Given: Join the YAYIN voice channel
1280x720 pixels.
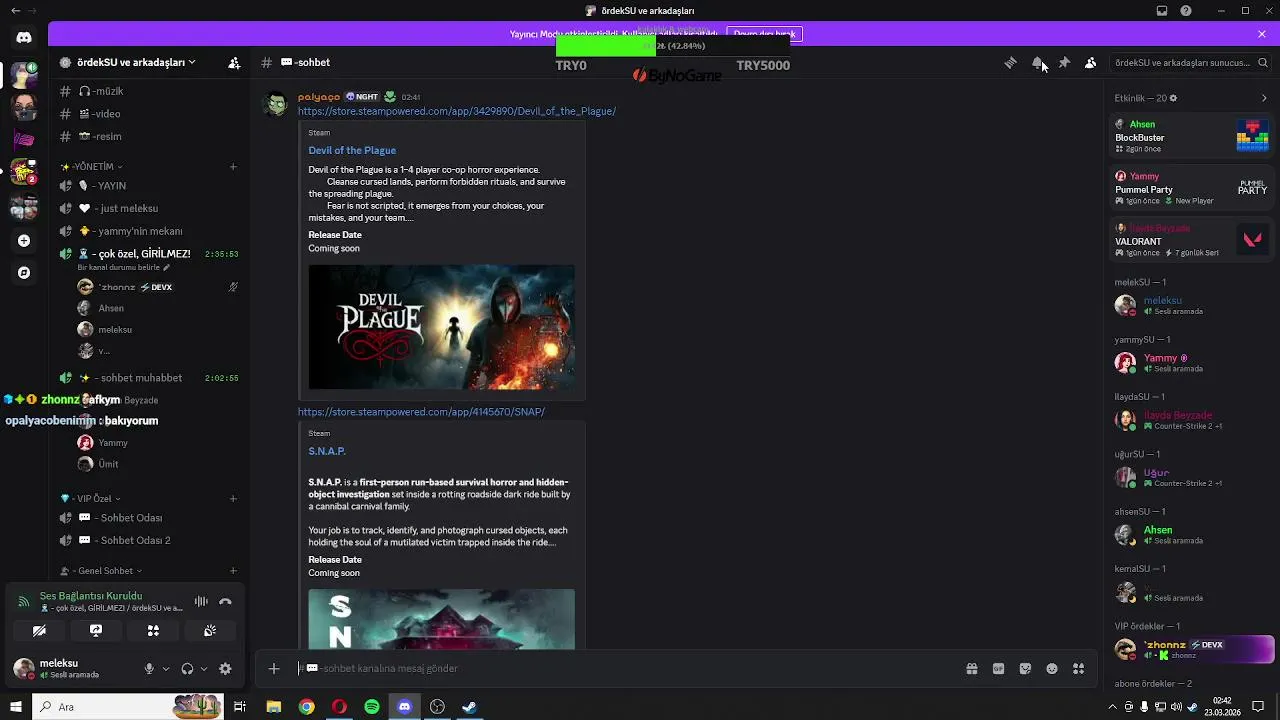Looking at the screenshot, I should click(x=150, y=186).
